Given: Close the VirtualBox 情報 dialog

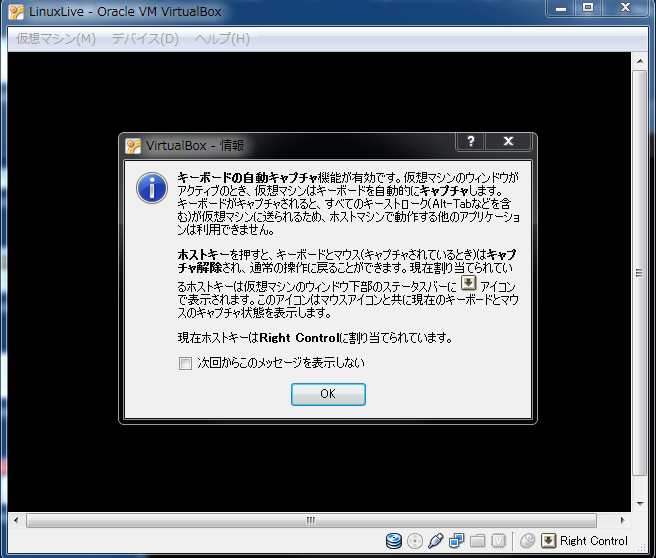Looking at the screenshot, I should 508,141.
